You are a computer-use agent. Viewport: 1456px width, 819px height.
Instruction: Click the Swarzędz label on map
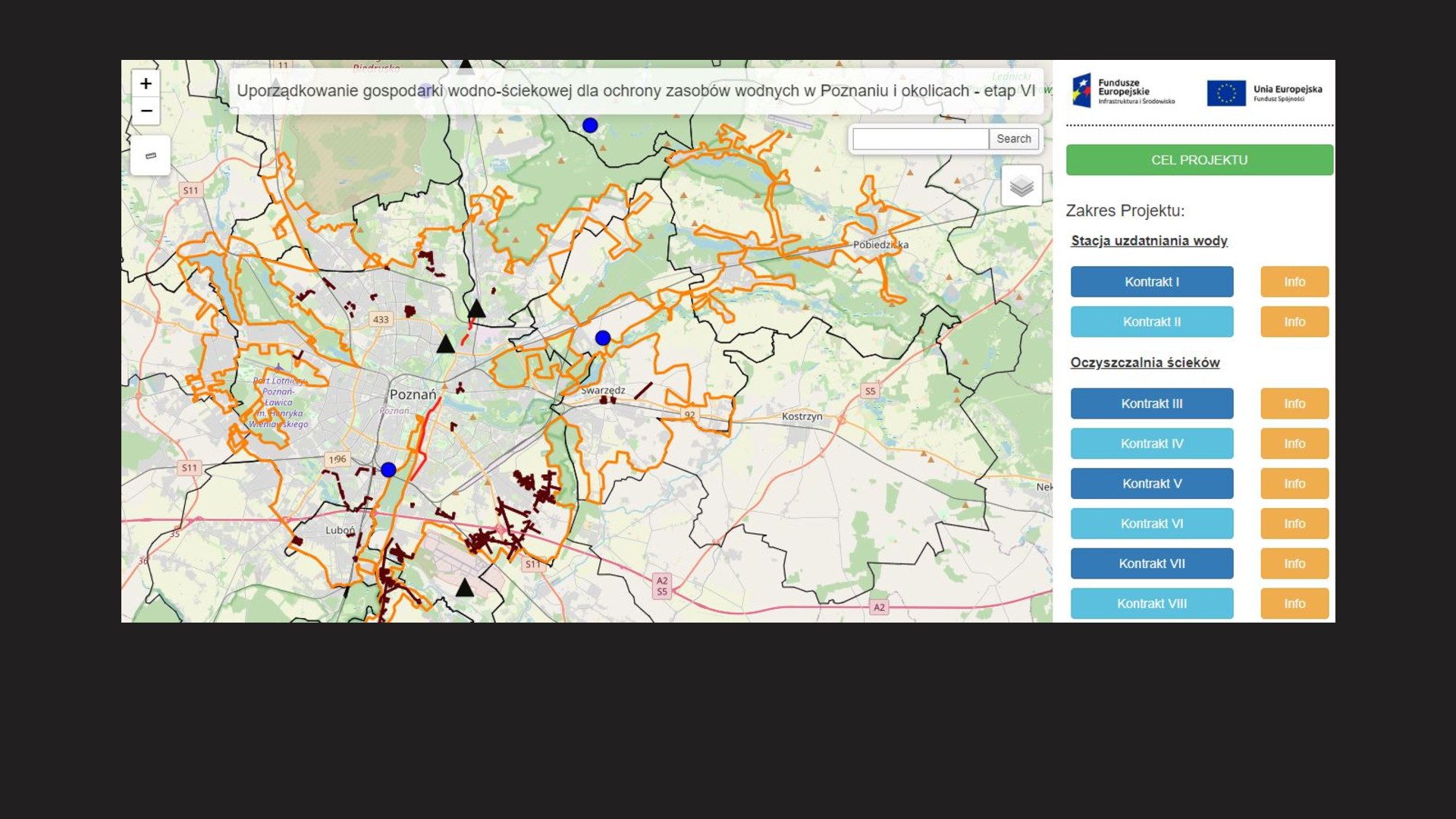603,391
